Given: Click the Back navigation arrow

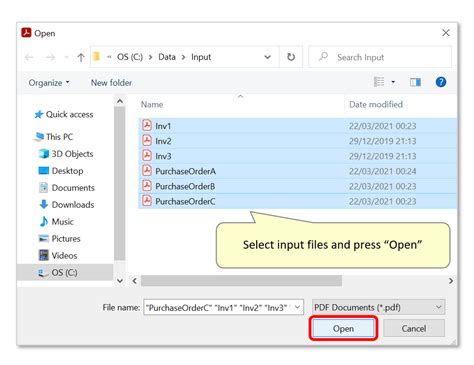Looking at the screenshot, I should (x=29, y=57).
